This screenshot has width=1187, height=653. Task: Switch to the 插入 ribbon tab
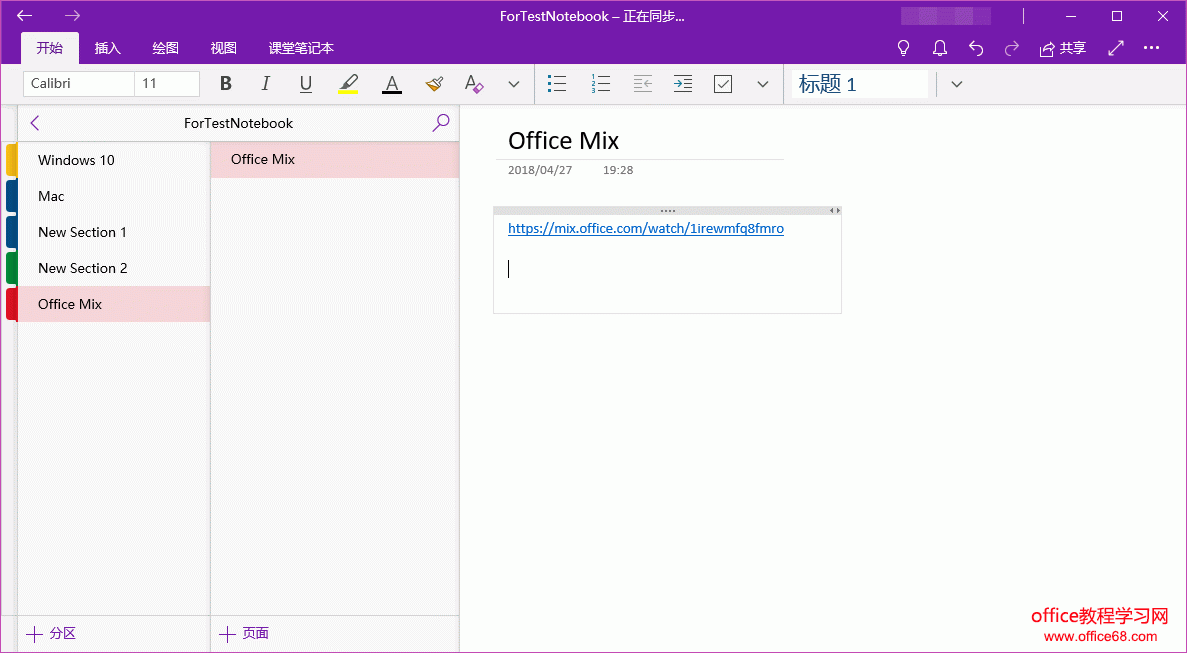(108, 47)
